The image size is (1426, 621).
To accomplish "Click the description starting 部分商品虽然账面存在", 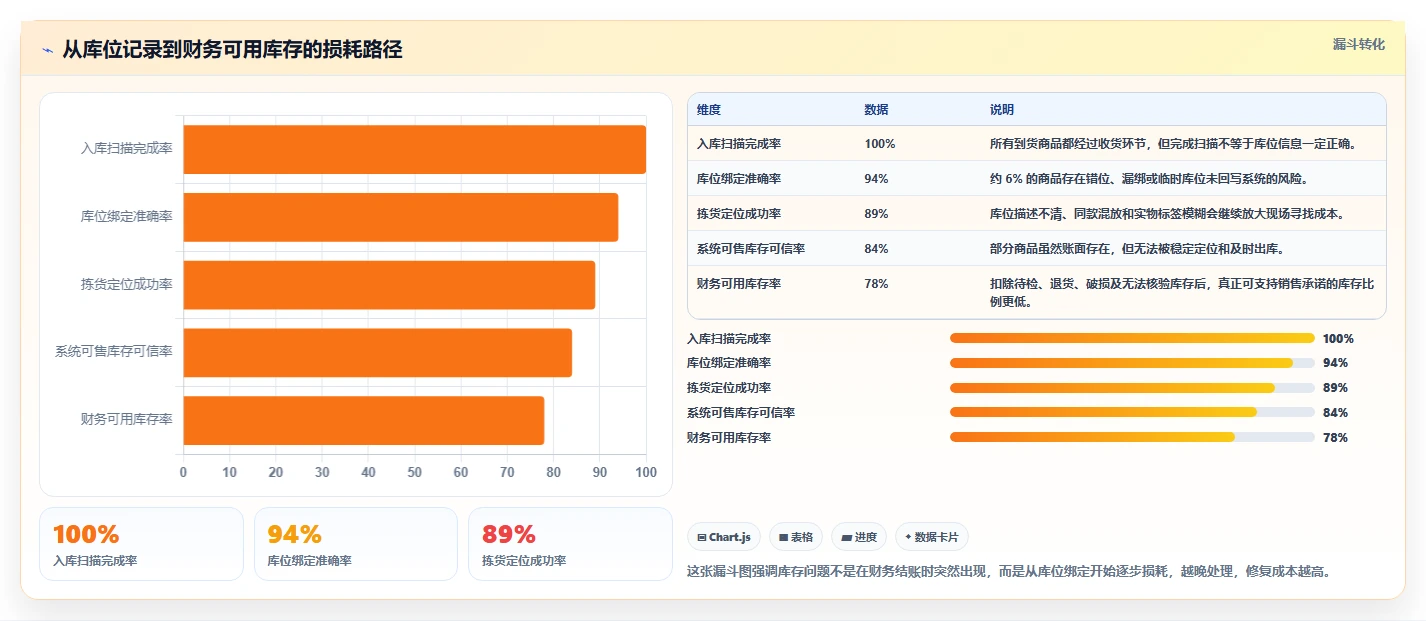I will point(1137,249).
